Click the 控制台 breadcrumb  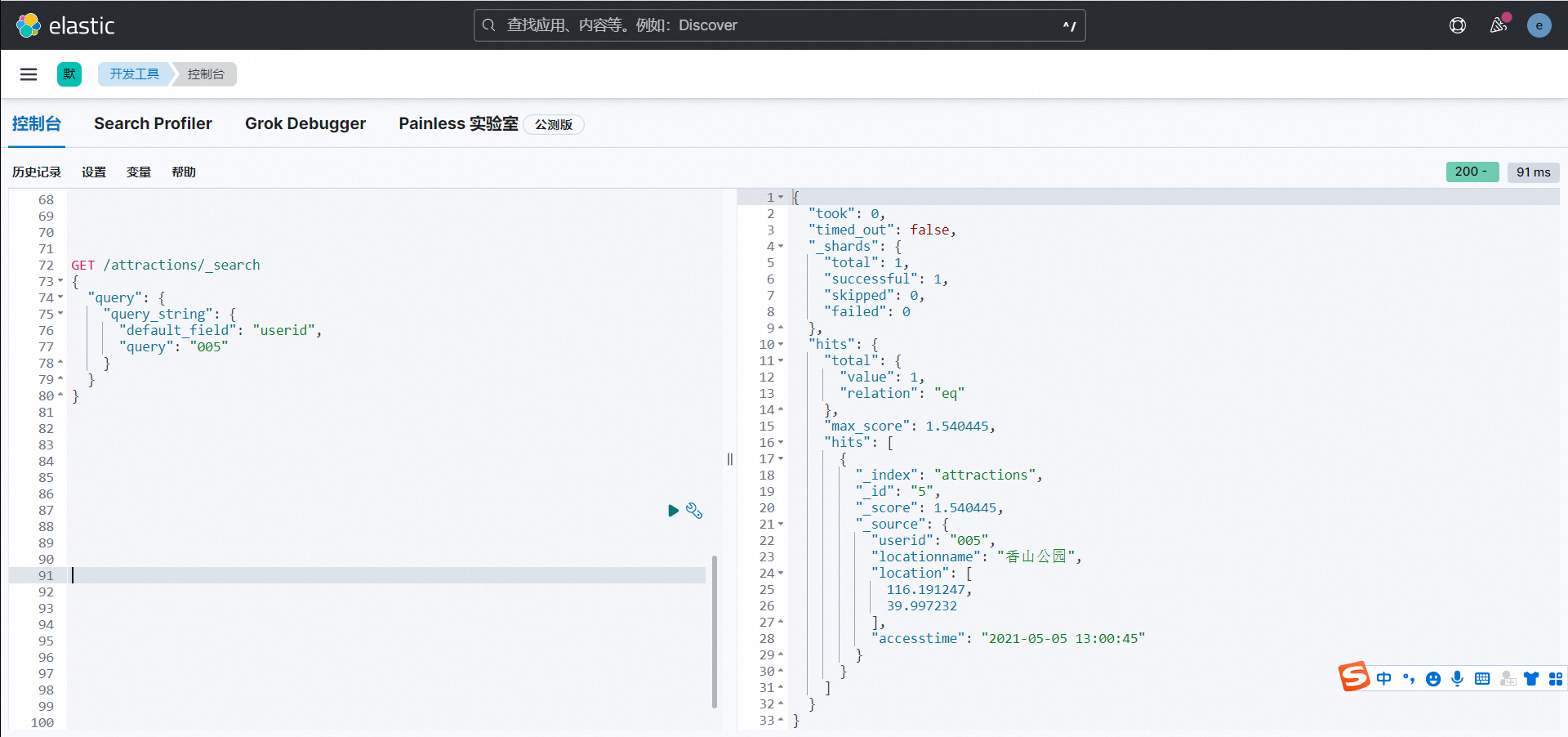(x=206, y=74)
